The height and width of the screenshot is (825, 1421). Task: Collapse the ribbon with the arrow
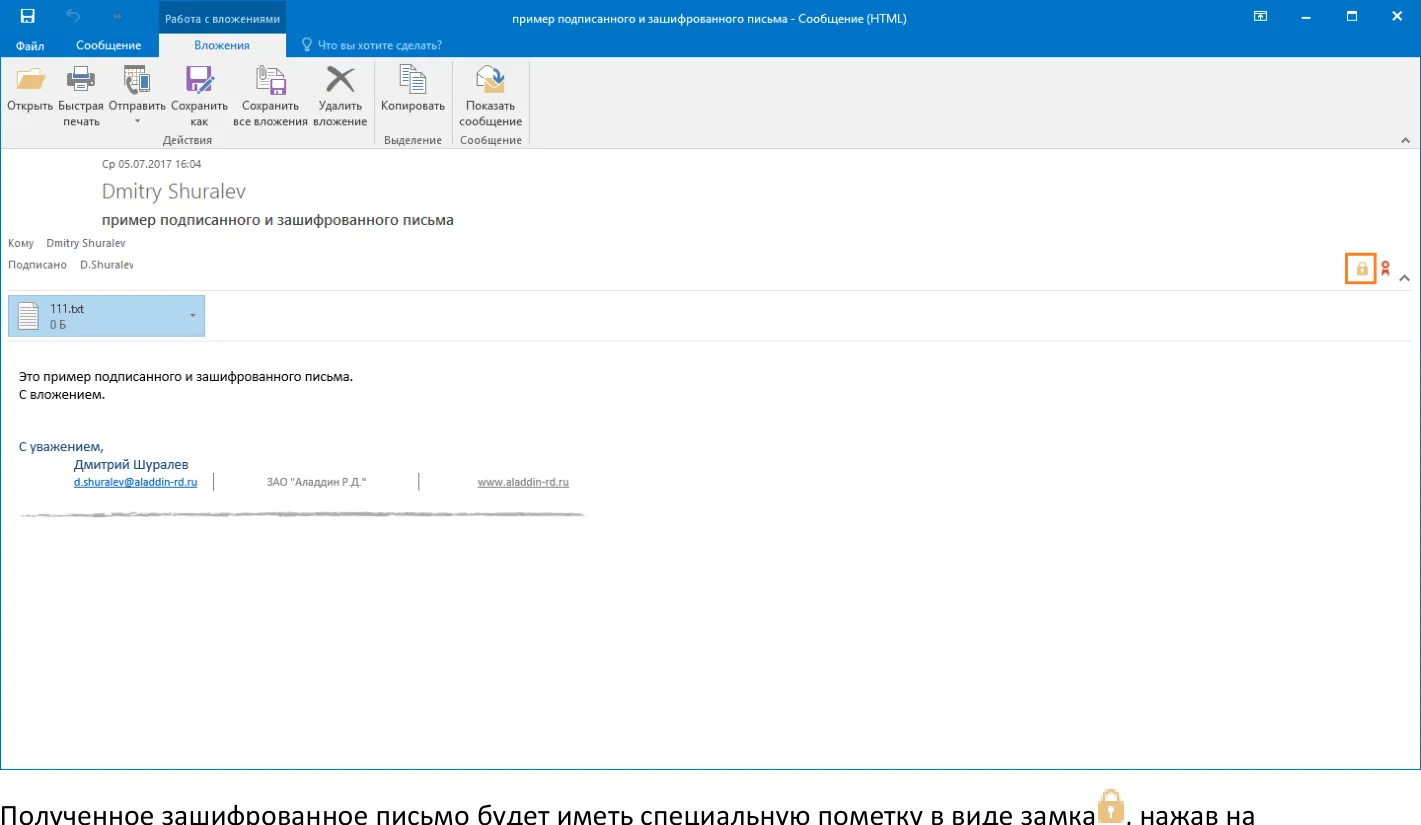(1405, 141)
